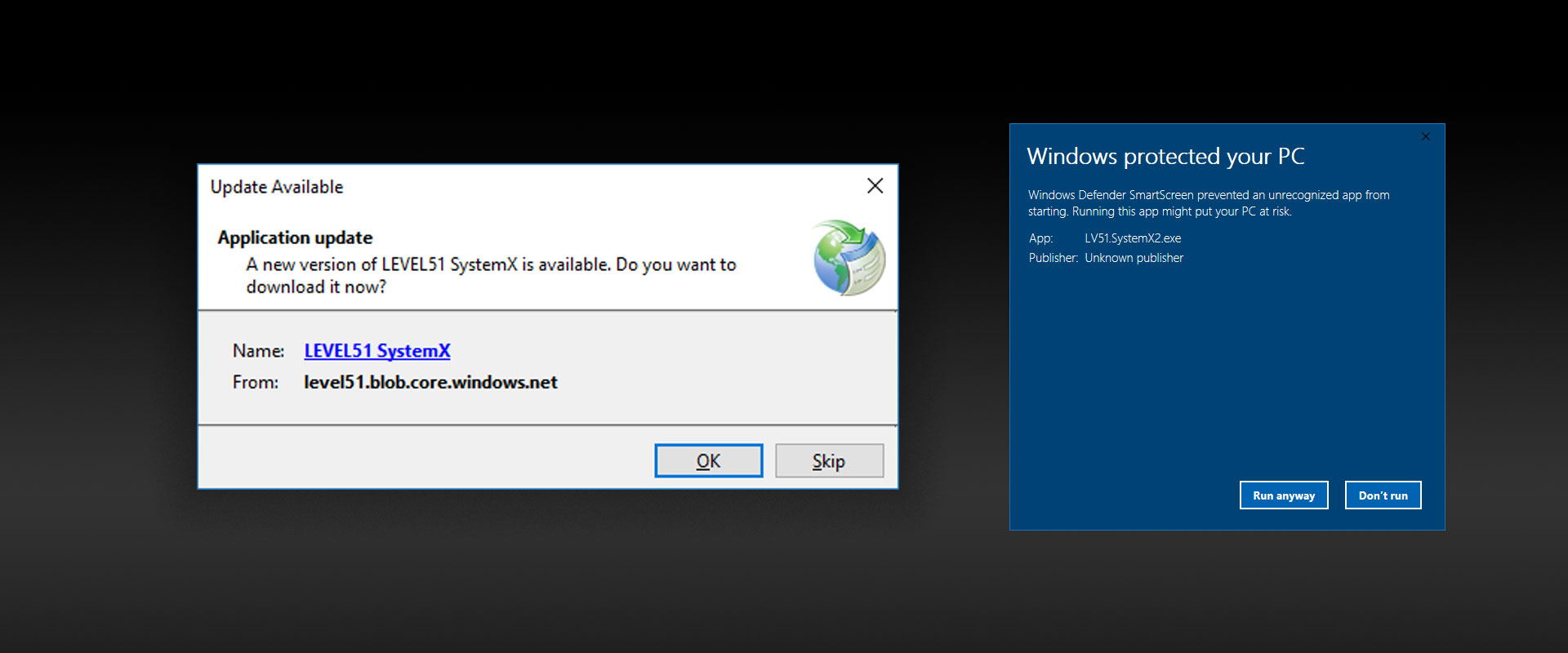Click the From: label
The image size is (1568, 653).
coord(255,383)
